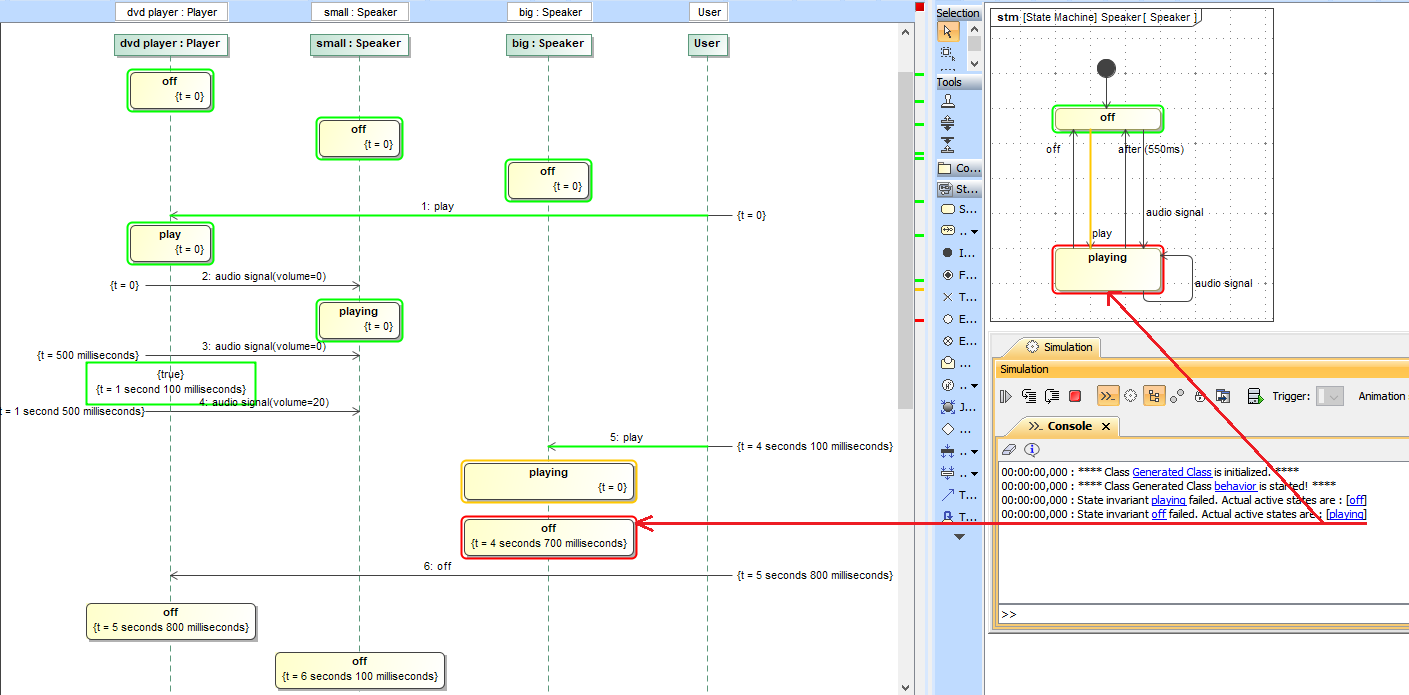
Task: Click the info icon in the Console pane
Action: (1031, 449)
